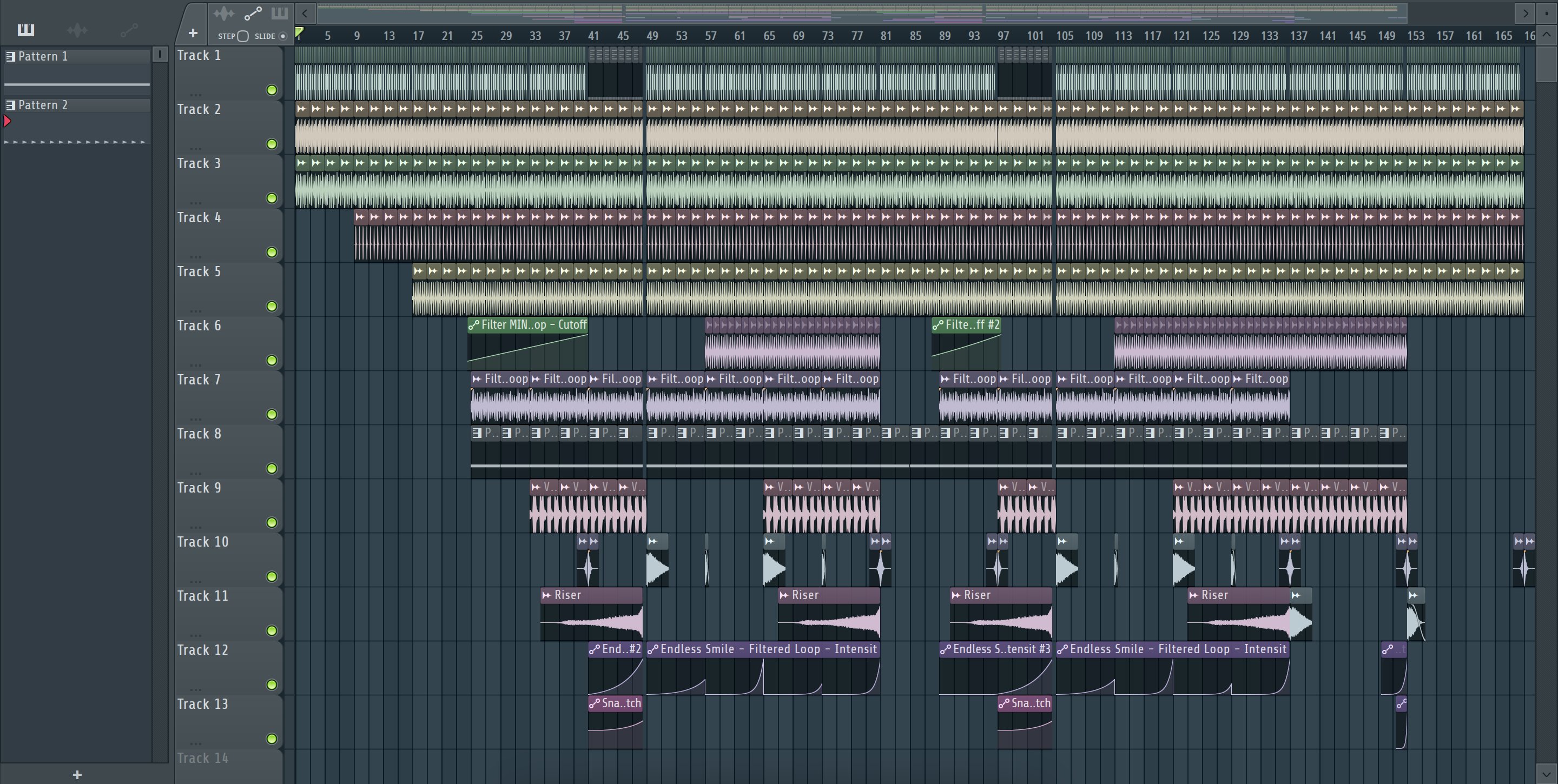The height and width of the screenshot is (784, 1558).
Task: Mute Track 3 with its green light
Action: tap(272, 198)
